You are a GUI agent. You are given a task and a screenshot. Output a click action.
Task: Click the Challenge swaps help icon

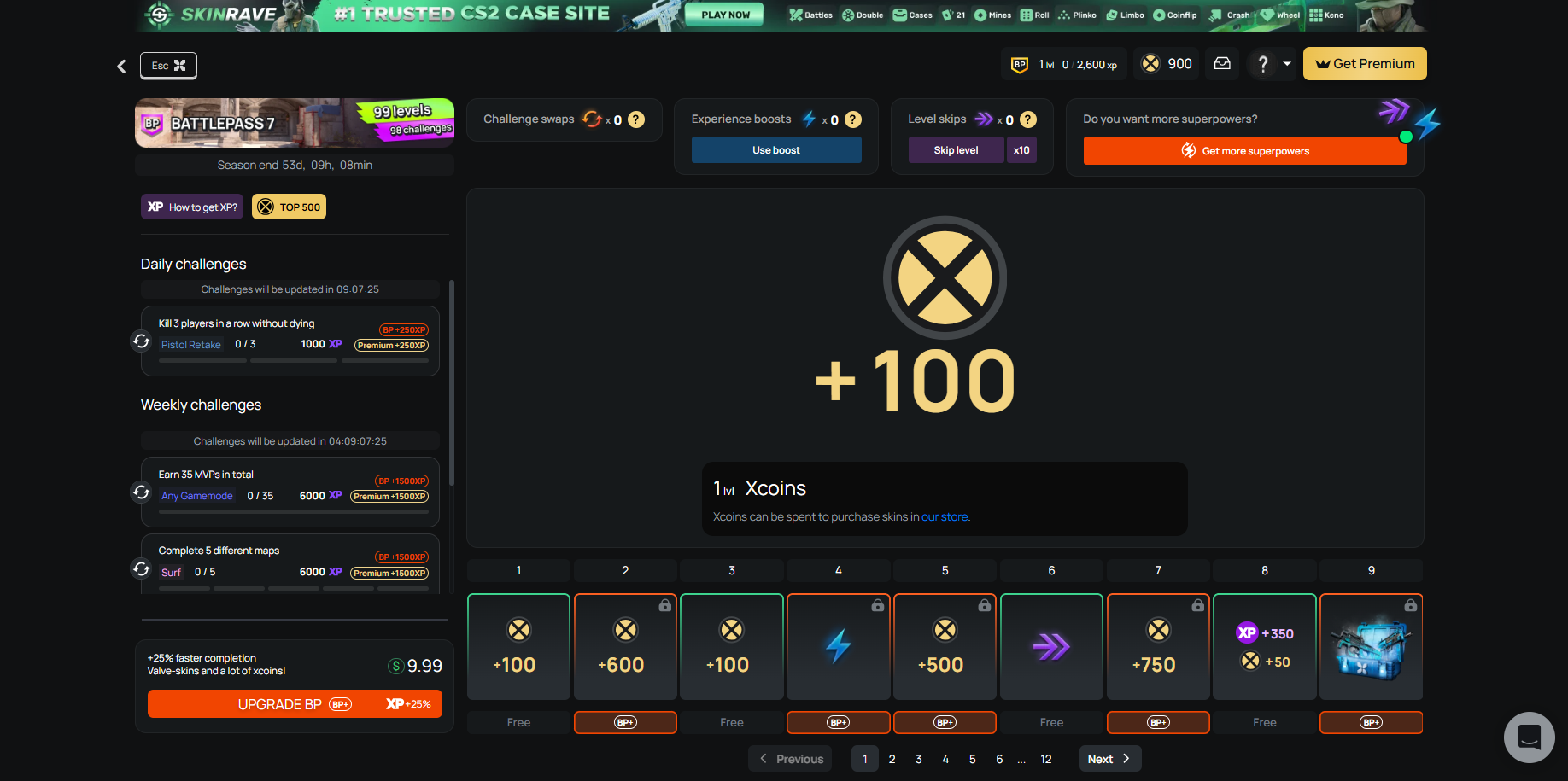[636, 119]
